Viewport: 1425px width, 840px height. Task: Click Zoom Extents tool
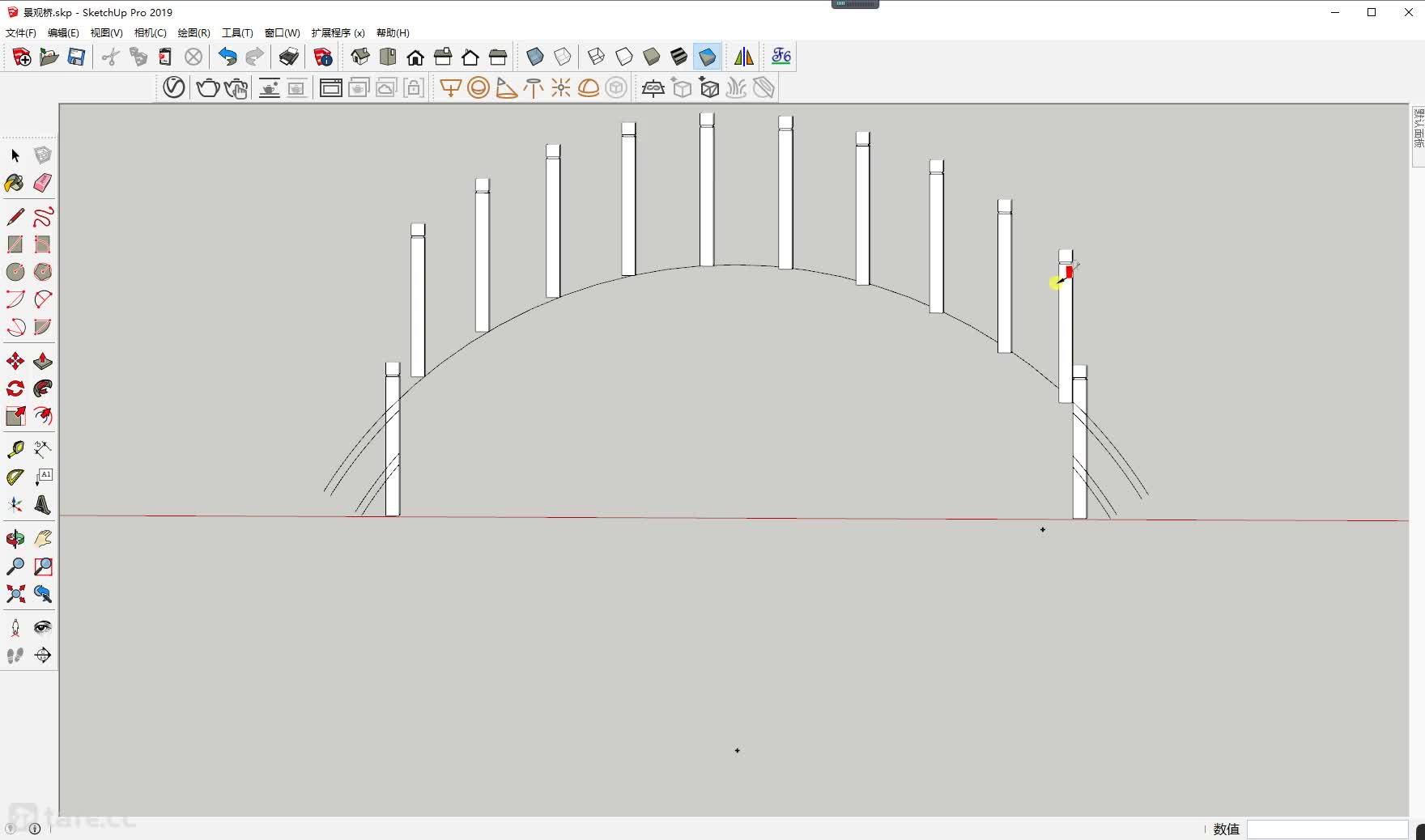click(x=15, y=594)
